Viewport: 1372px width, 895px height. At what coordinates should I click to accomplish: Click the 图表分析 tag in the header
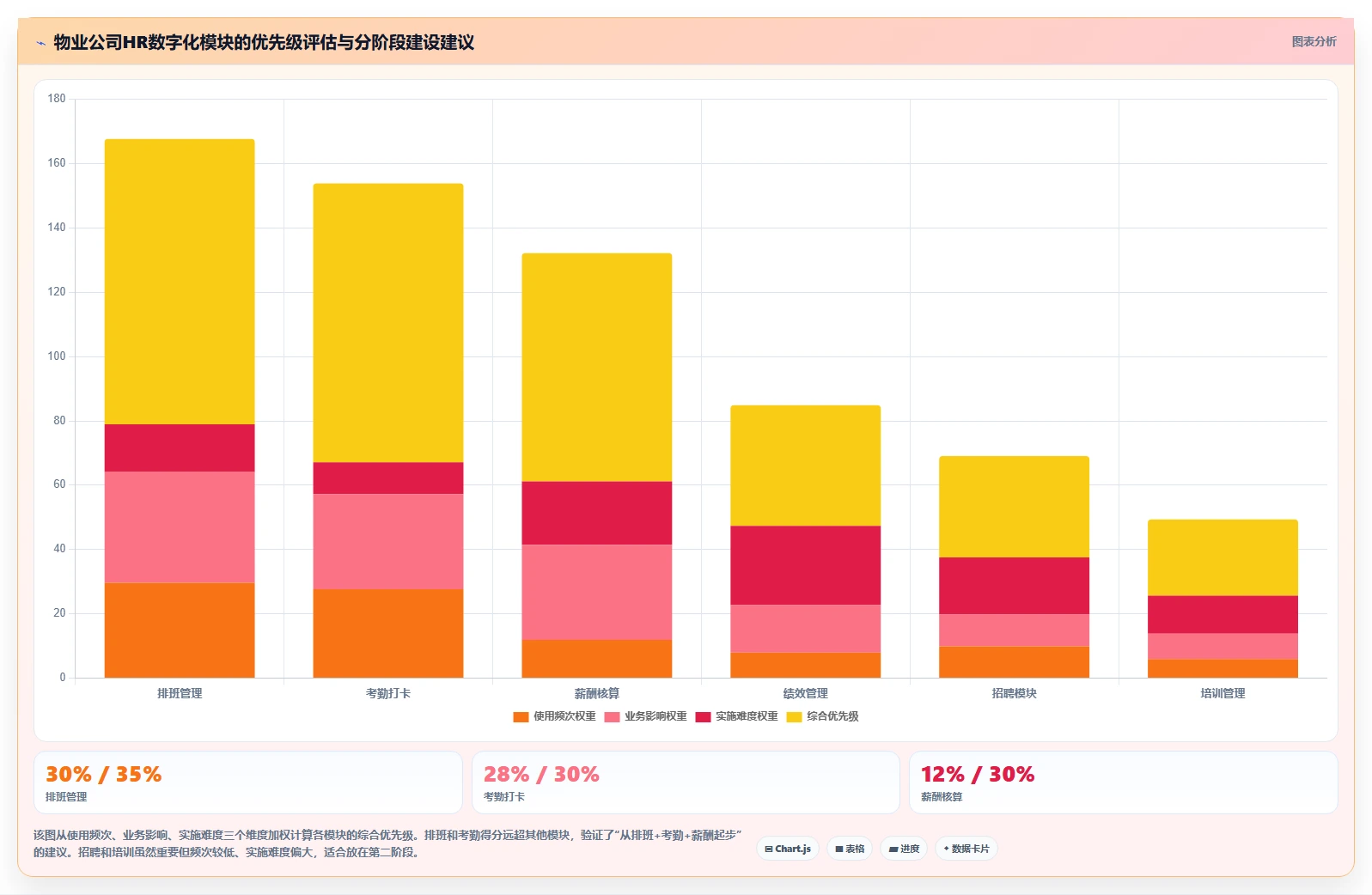(1314, 41)
